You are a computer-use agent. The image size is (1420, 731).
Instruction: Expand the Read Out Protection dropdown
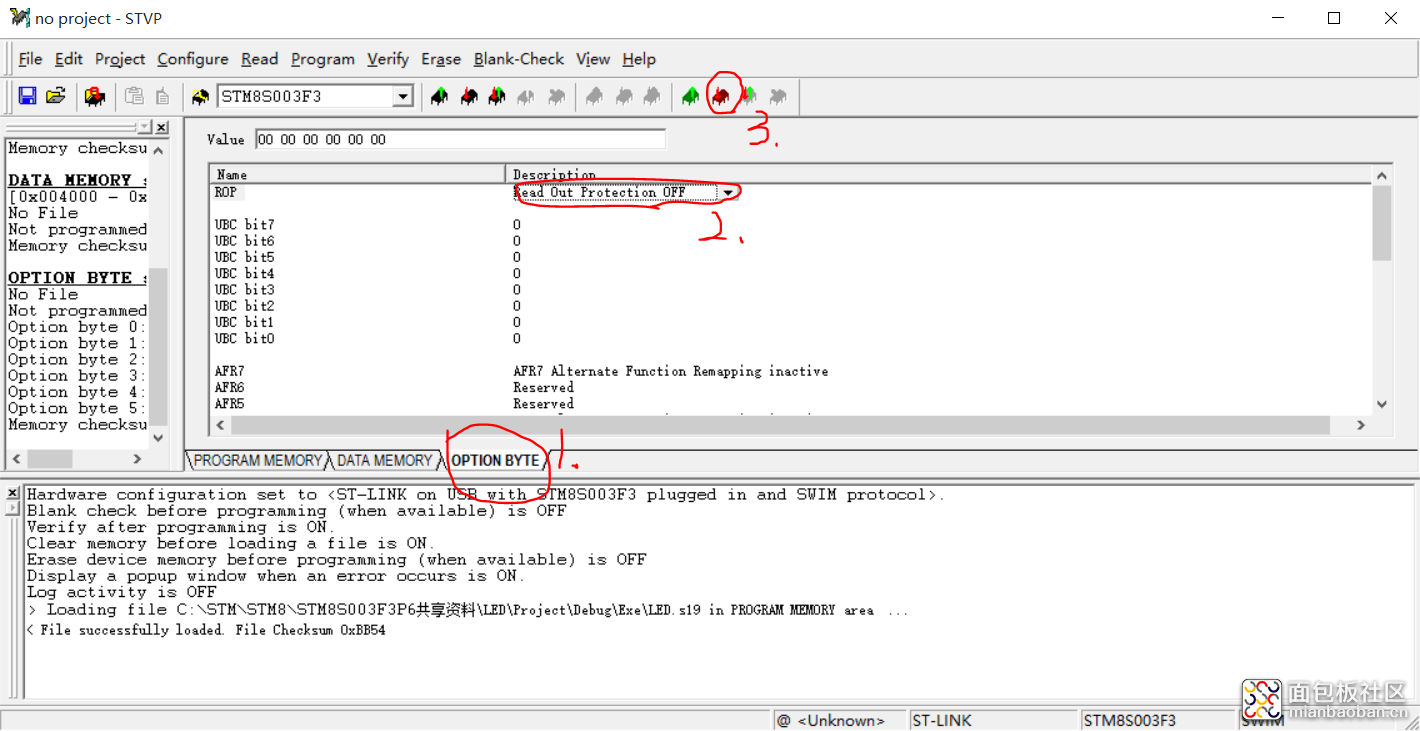point(728,192)
